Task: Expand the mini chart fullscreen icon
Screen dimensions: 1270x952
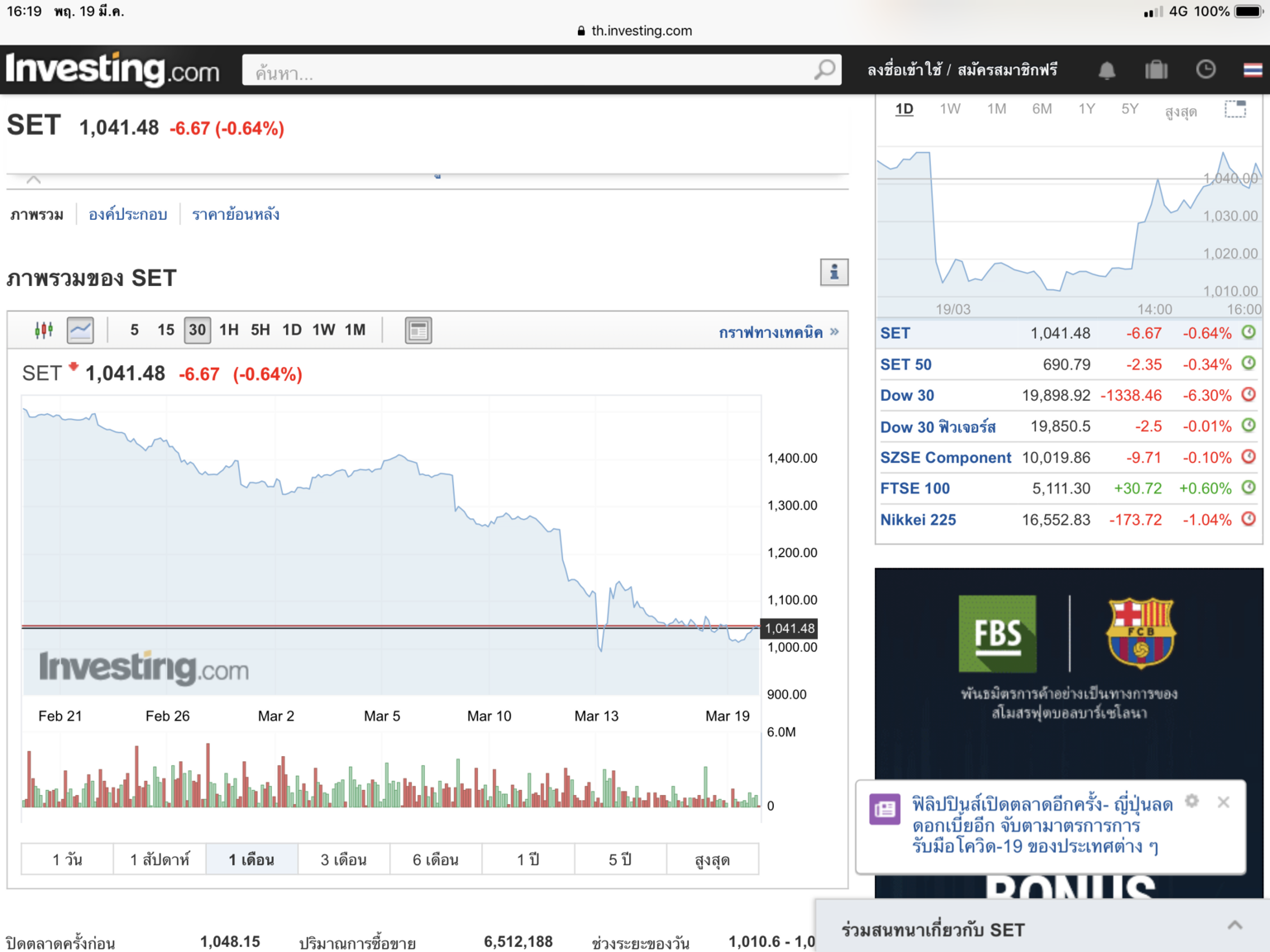Action: coord(1235,109)
